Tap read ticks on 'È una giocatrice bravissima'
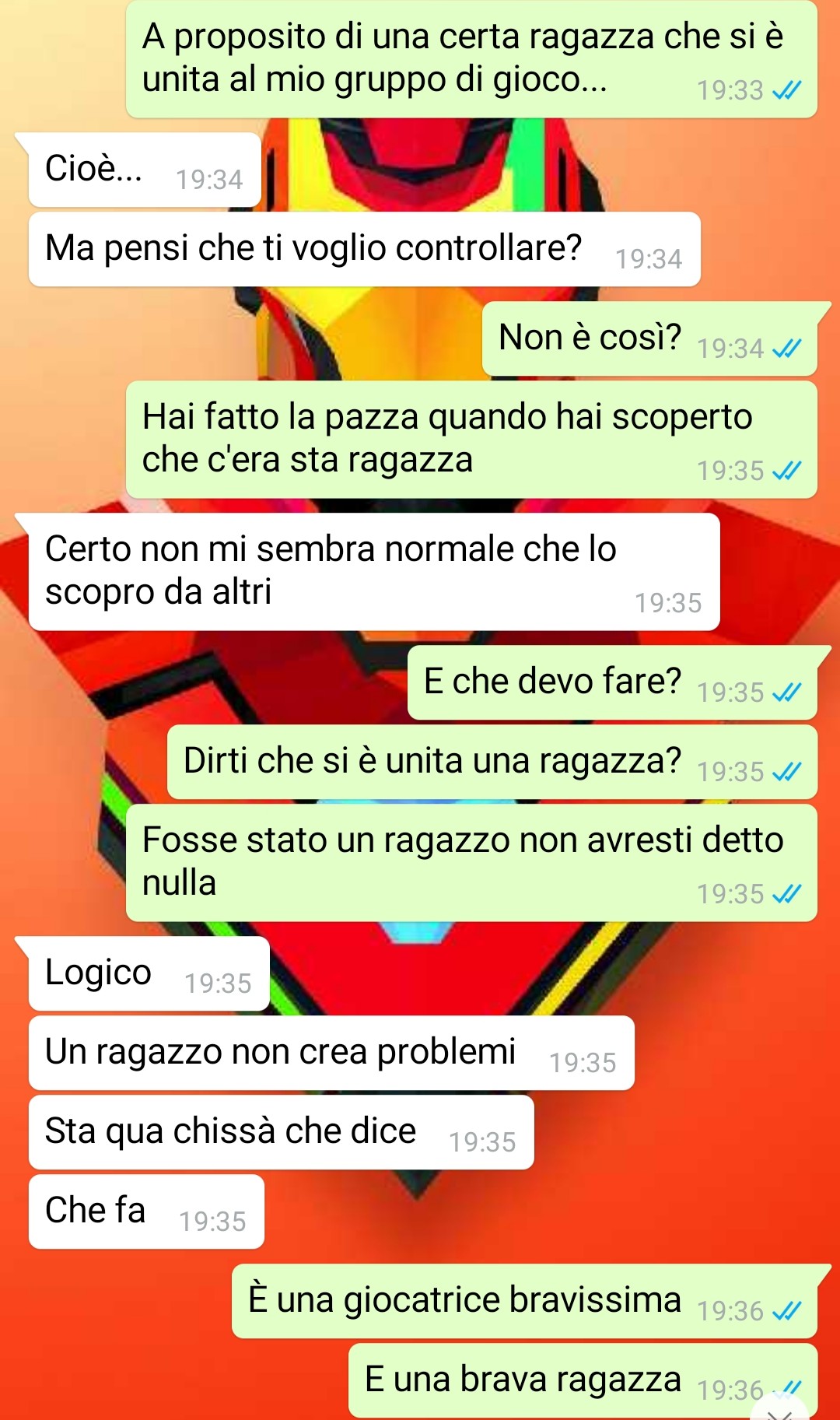This screenshot has height=1420, width=840. point(786,1311)
